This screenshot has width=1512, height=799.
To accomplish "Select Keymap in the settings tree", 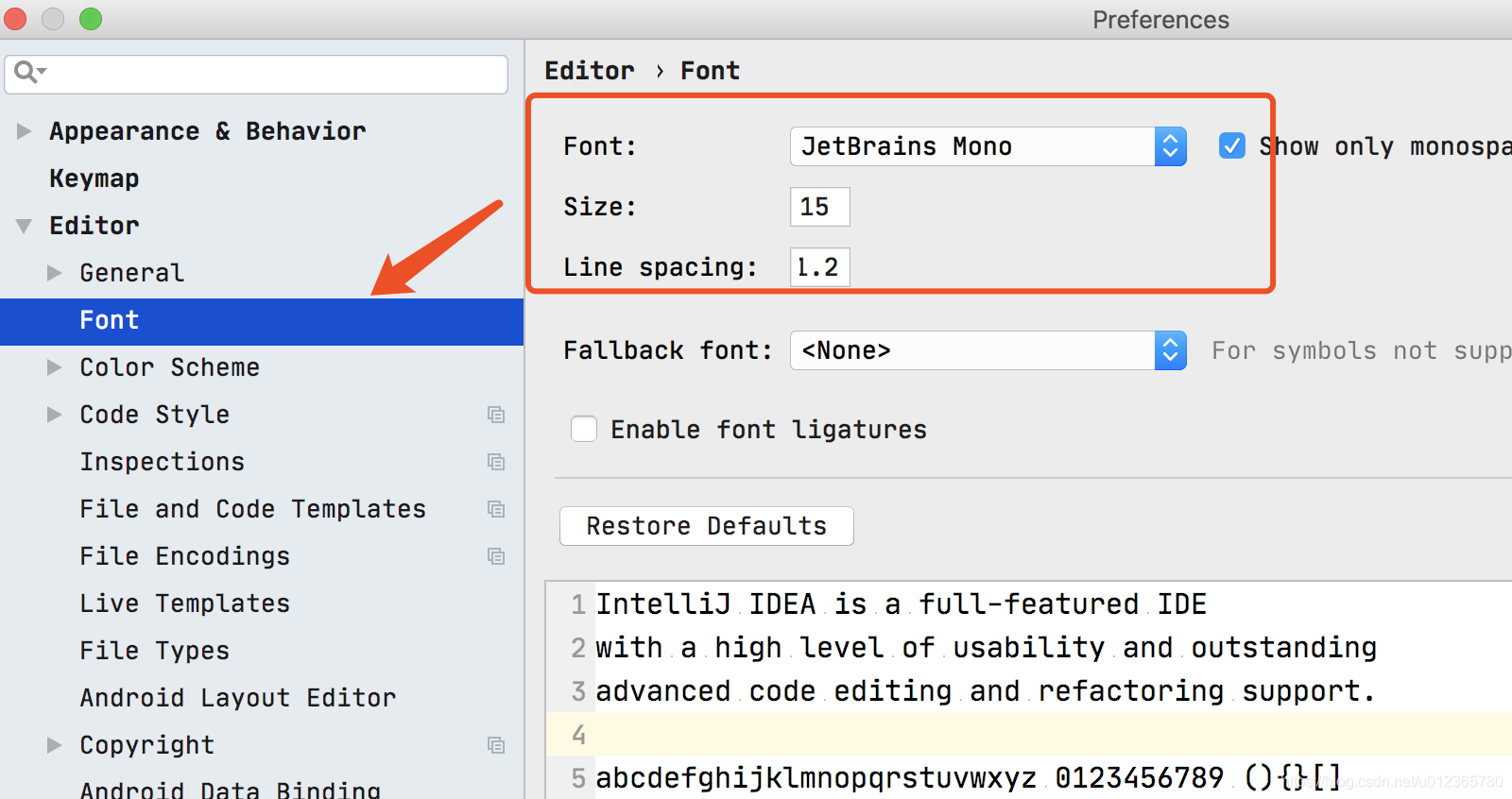I will pyautogui.click(x=94, y=178).
